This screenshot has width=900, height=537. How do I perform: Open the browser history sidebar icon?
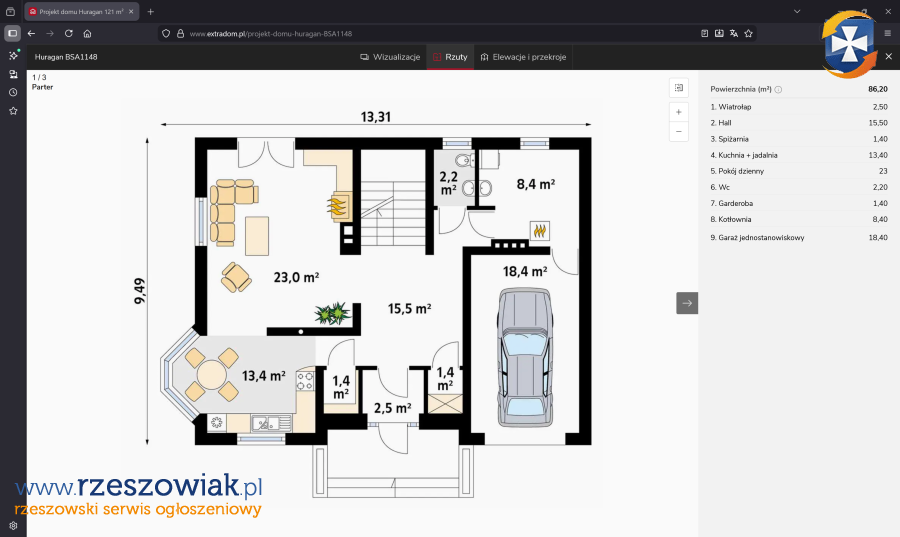(13, 92)
